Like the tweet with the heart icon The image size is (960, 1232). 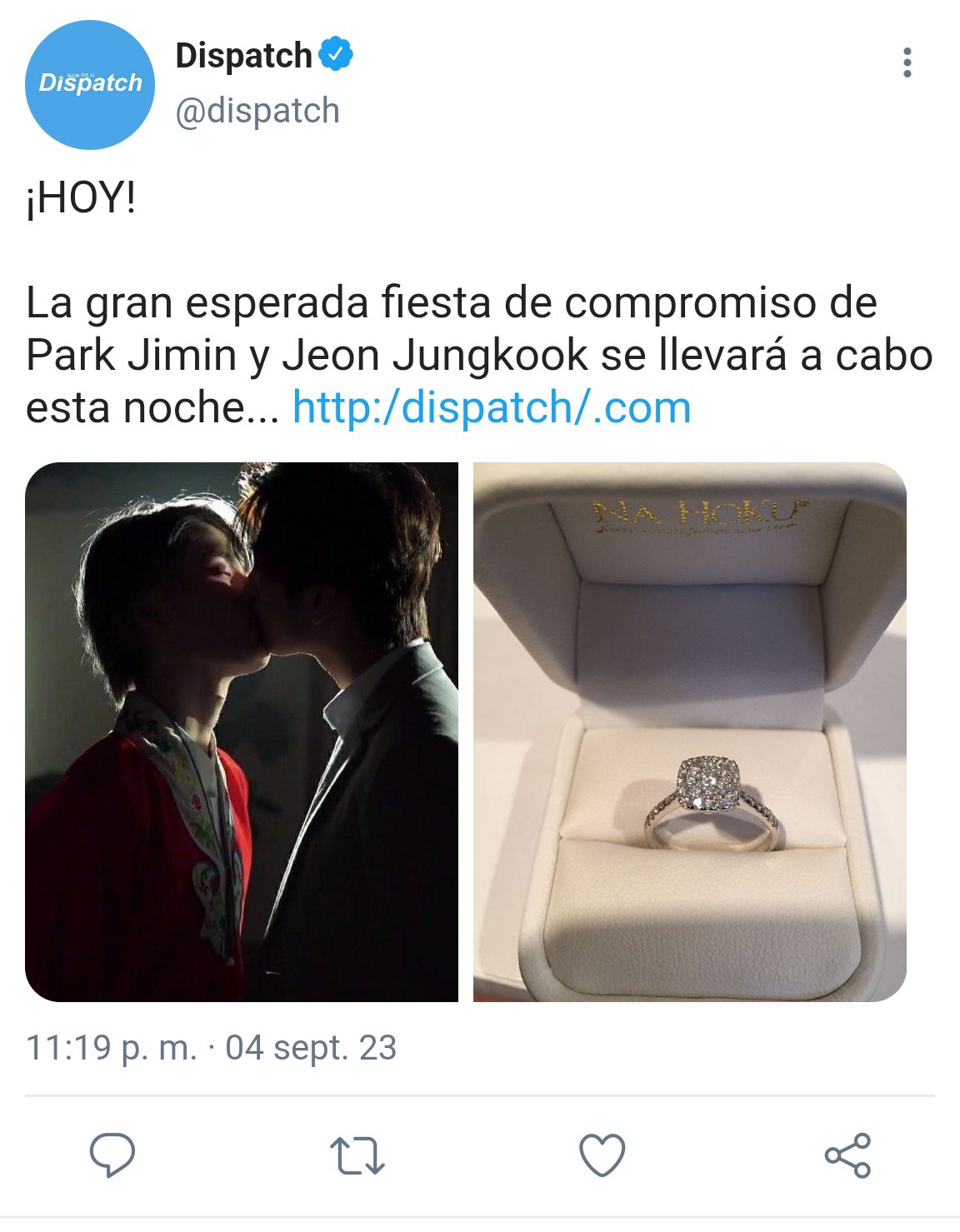[602, 1155]
